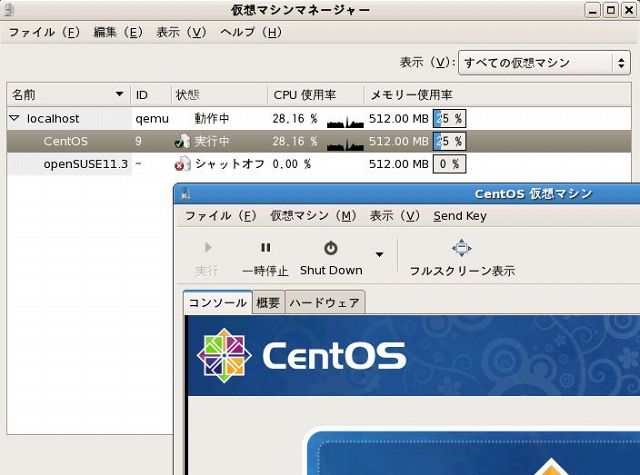The height and width of the screenshot is (475, 640).
Task: Click localhost memory usage bar 25 %
Action: tap(449, 118)
